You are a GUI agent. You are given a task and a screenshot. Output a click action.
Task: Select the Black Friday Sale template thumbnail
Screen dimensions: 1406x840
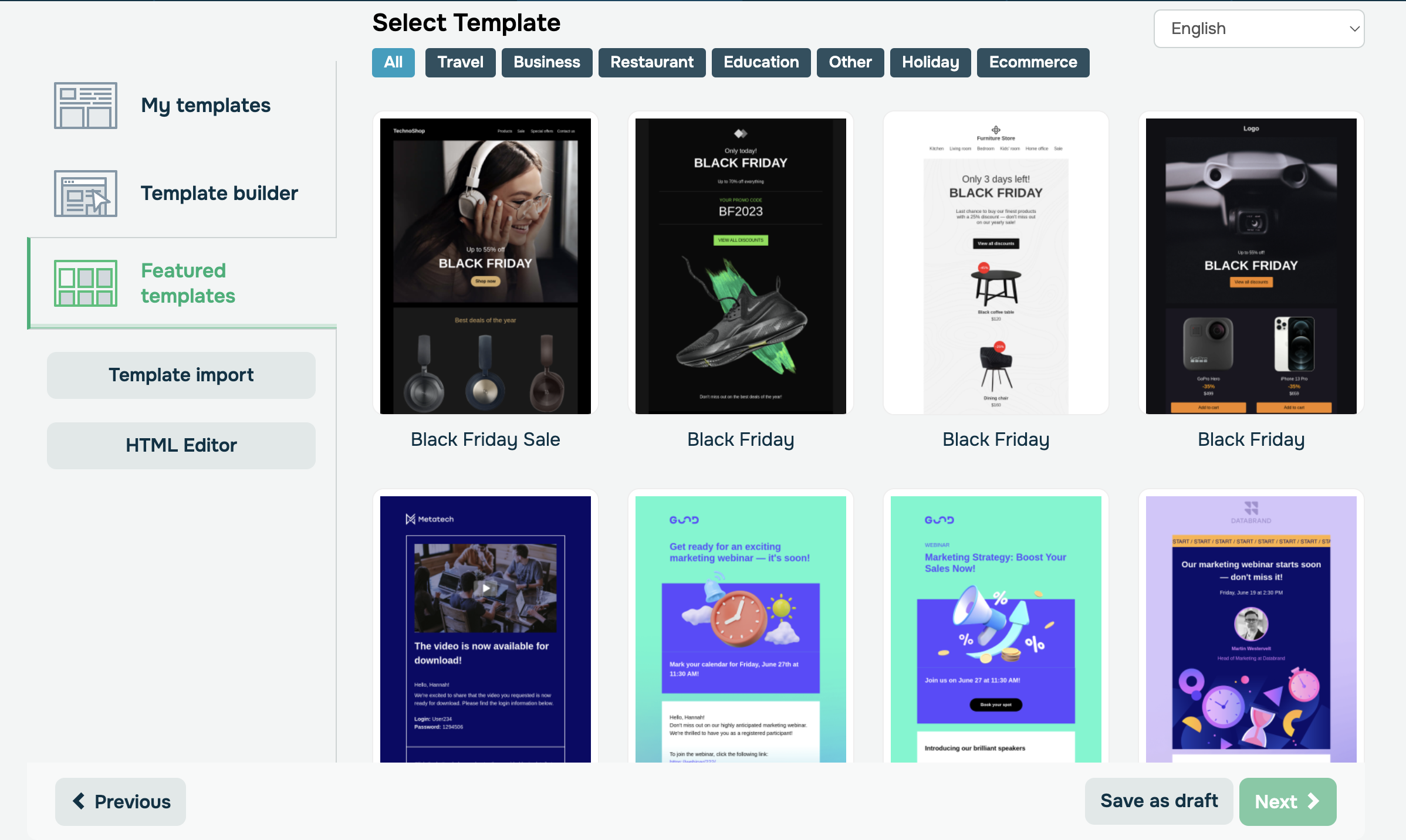(485, 265)
